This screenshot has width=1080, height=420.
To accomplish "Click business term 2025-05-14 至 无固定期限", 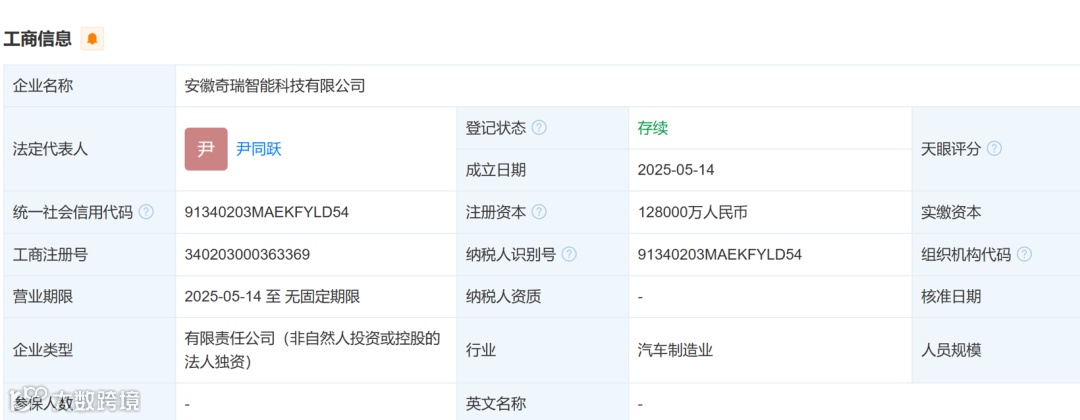I will [273, 297].
